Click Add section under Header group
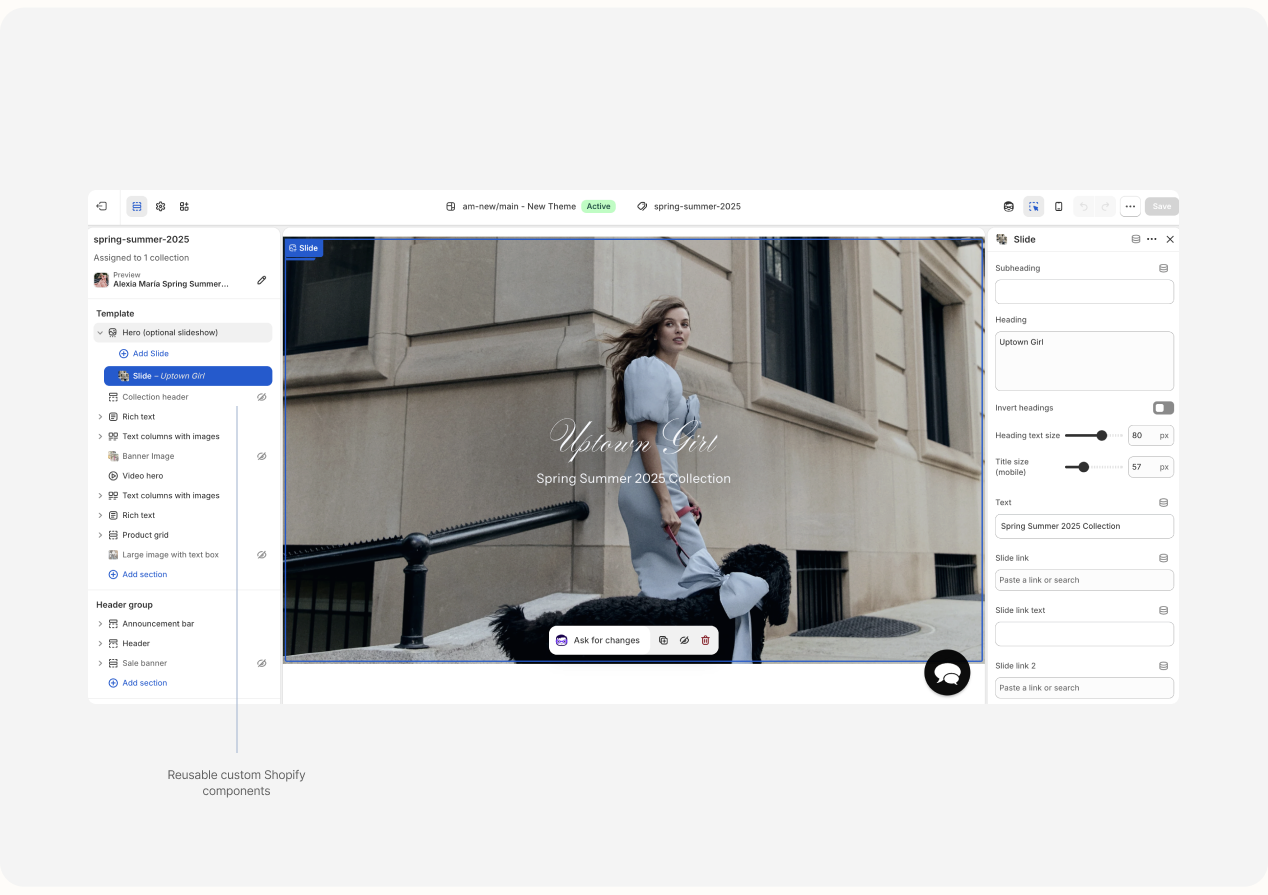1268x895 pixels. click(138, 683)
